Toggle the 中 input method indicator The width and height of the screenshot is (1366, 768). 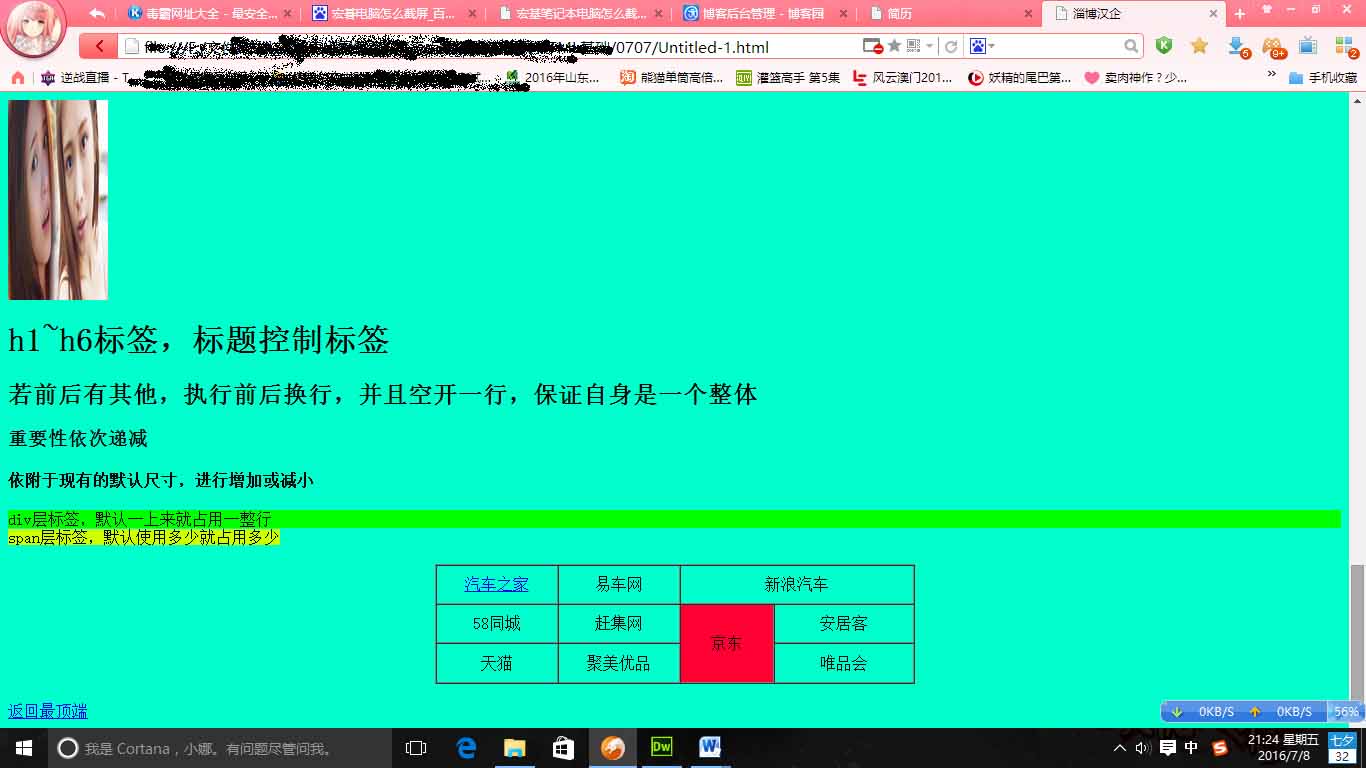[1191, 748]
